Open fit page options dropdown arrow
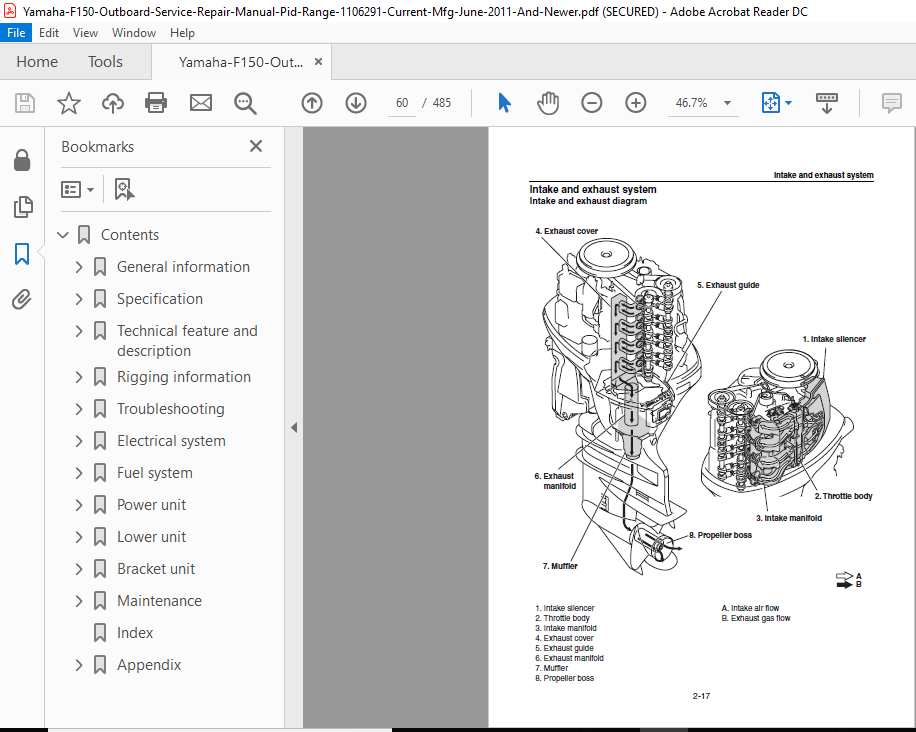This screenshot has height=732, width=916. [x=789, y=103]
